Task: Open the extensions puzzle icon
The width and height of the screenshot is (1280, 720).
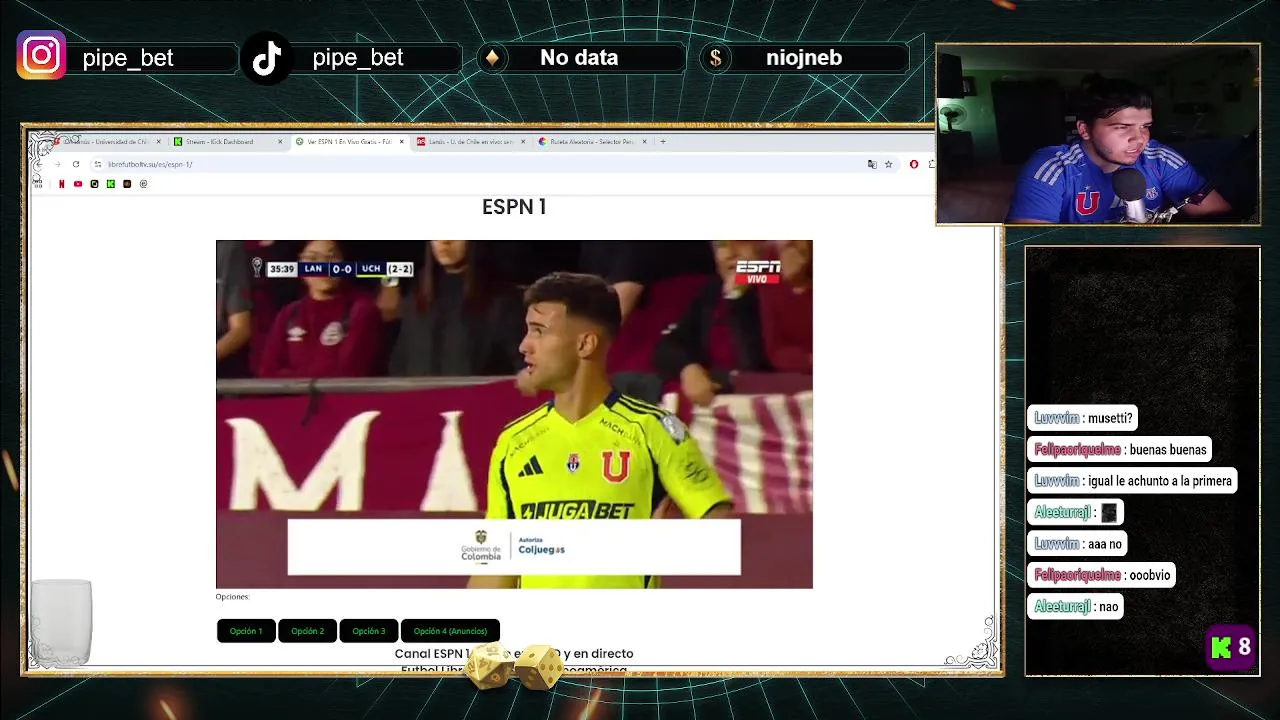Action: click(932, 164)
